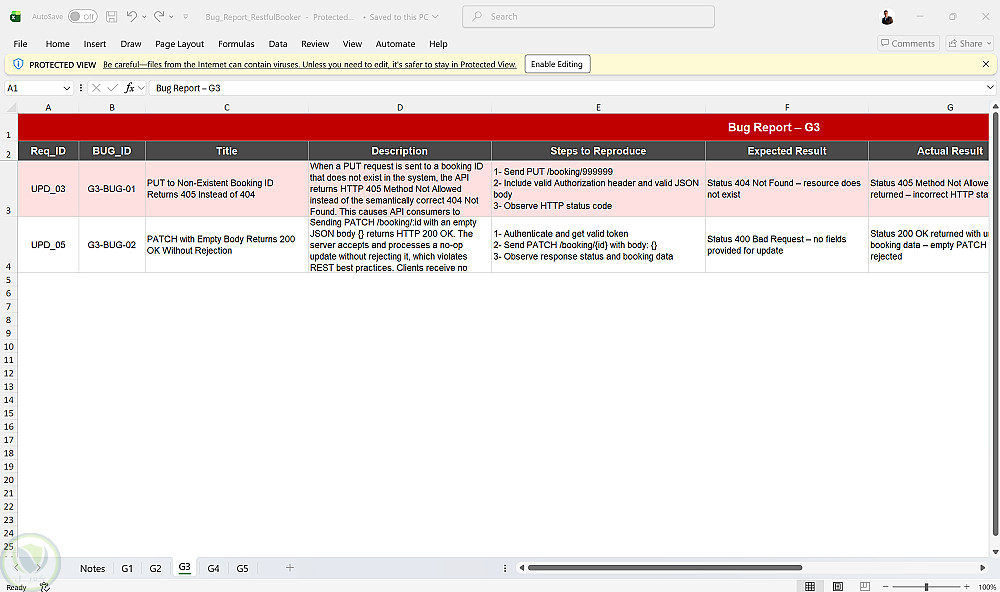
Task: Switch to the G4 sheet tab
Action: pyautogui.click(x=213, y=568)
